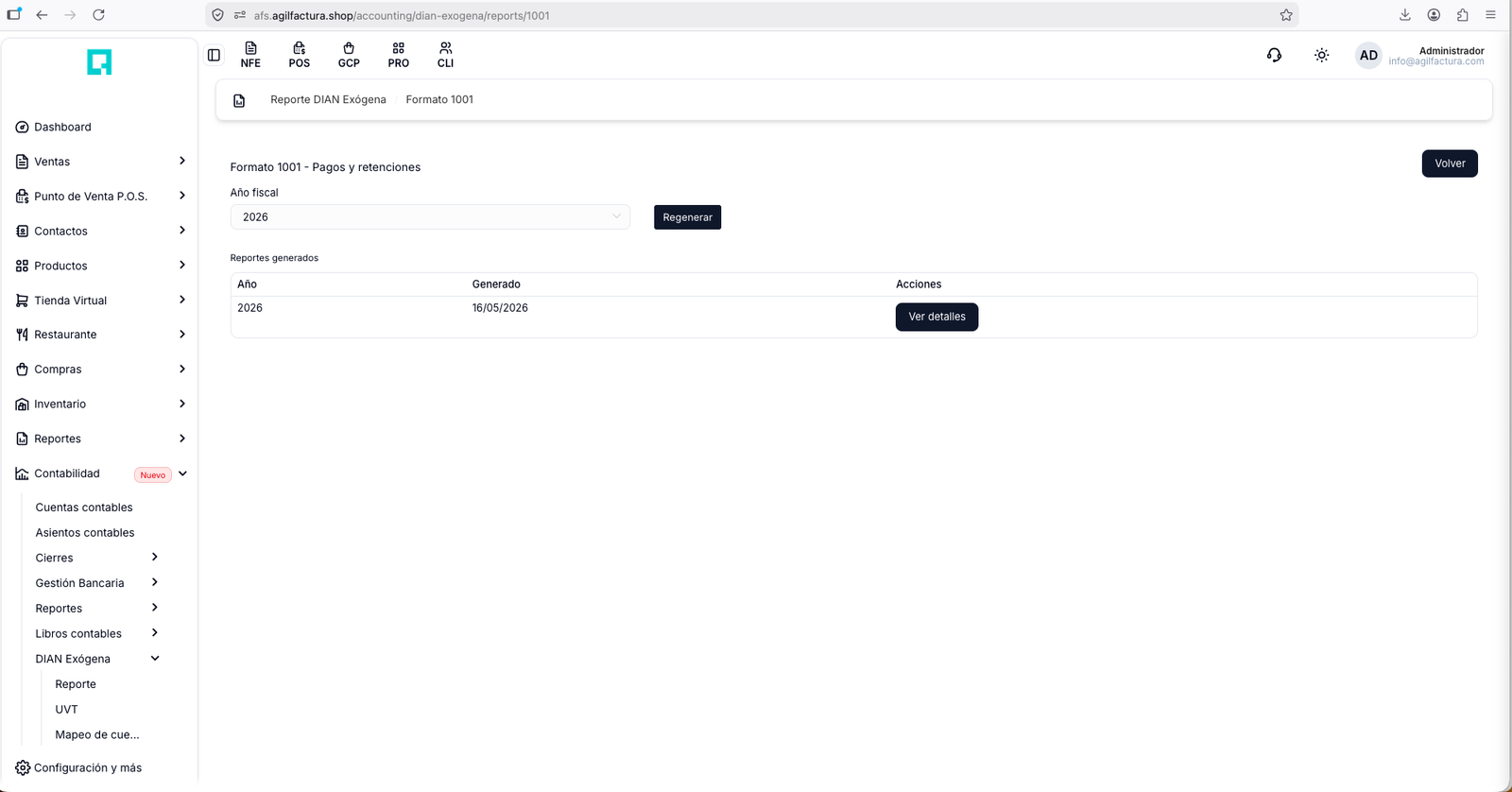Screen dimensions: 1512x792
Task: Go back using browser back arrow
Action: coord(42,15)
